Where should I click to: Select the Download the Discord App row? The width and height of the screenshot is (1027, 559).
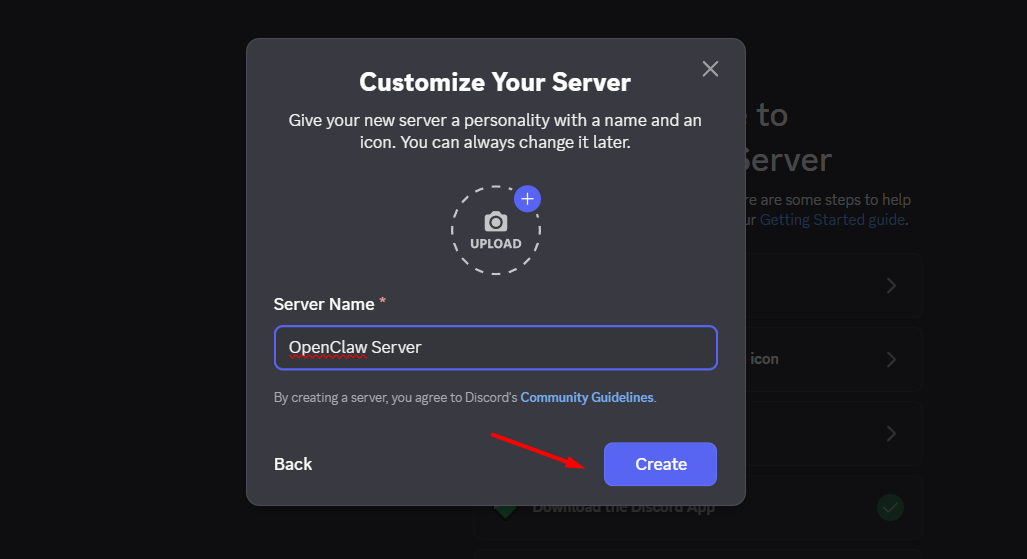pyautogui.click(x=698, y=508)
